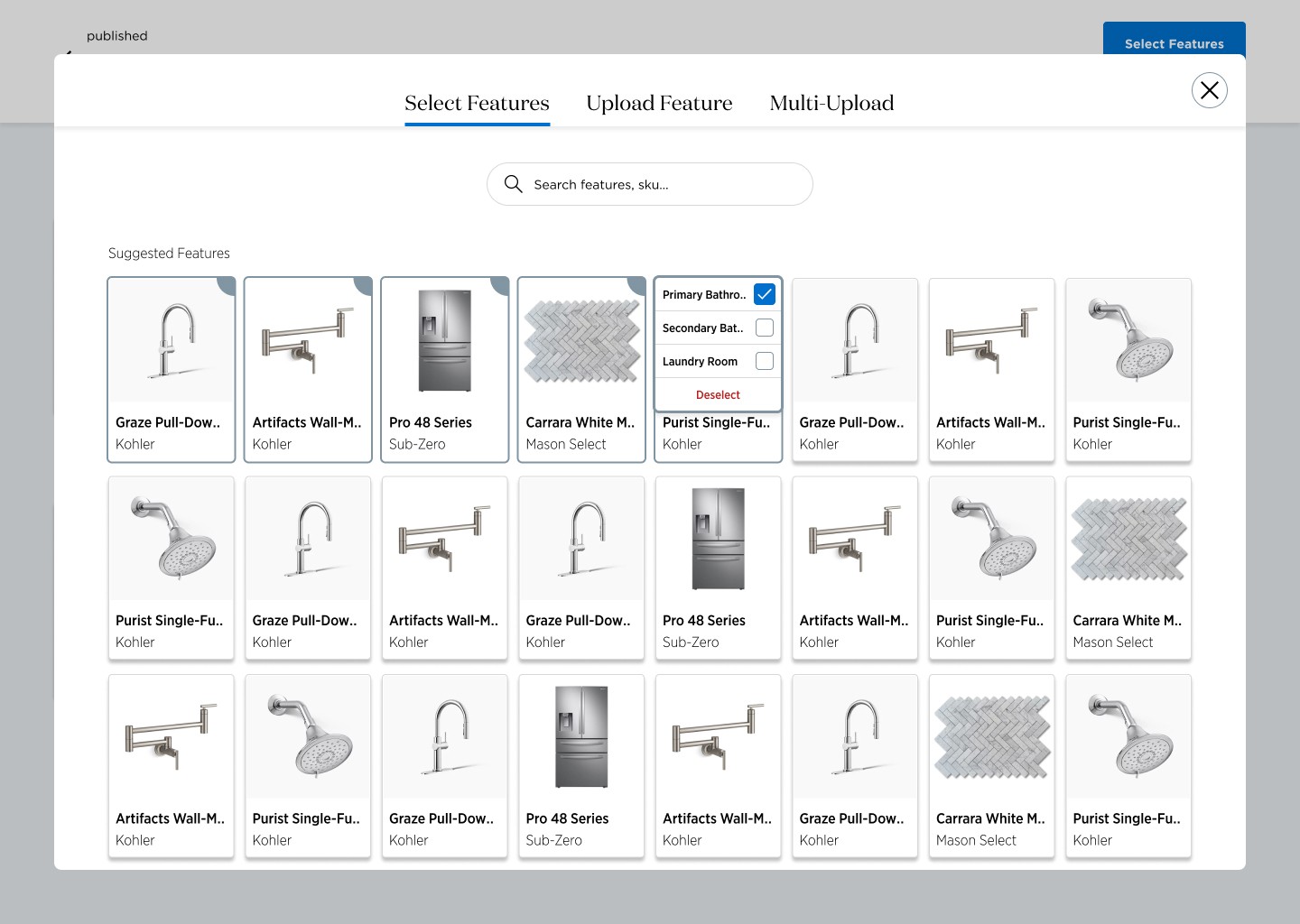Click the checkmark icon next to Primary Bathroom
1300x924 pixels.
tap(764, 293)
